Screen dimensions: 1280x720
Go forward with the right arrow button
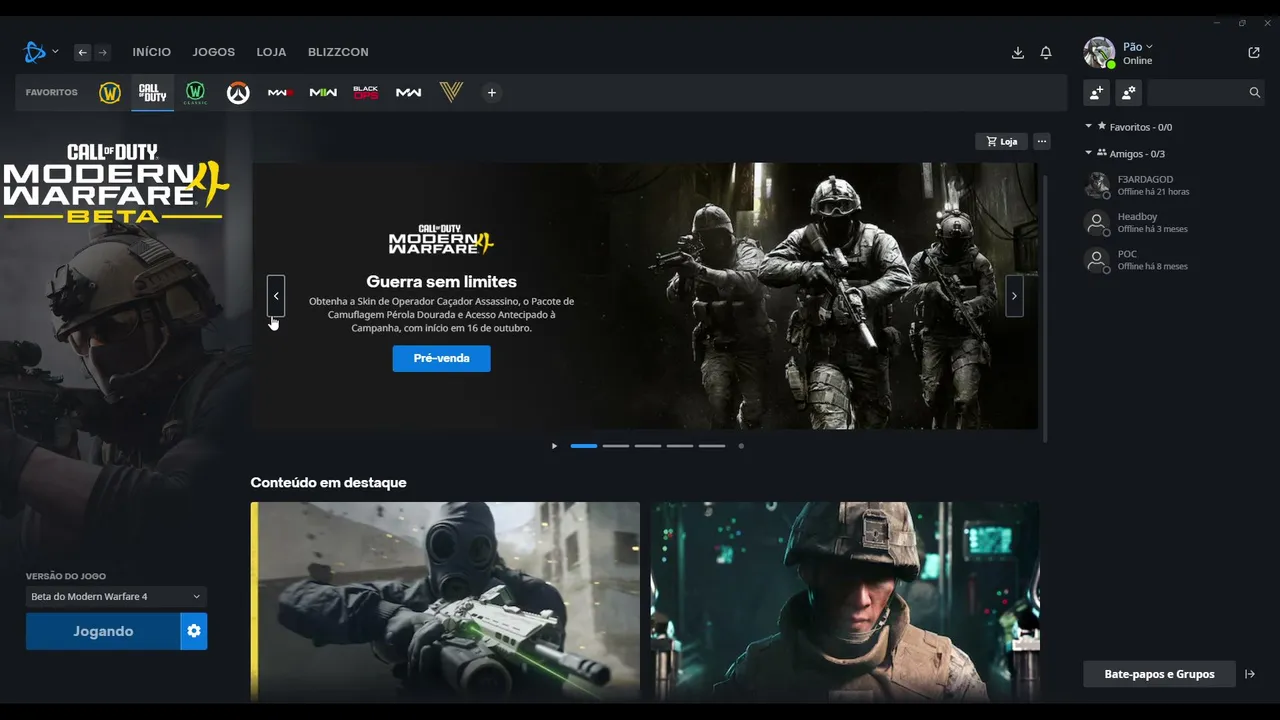102,52
